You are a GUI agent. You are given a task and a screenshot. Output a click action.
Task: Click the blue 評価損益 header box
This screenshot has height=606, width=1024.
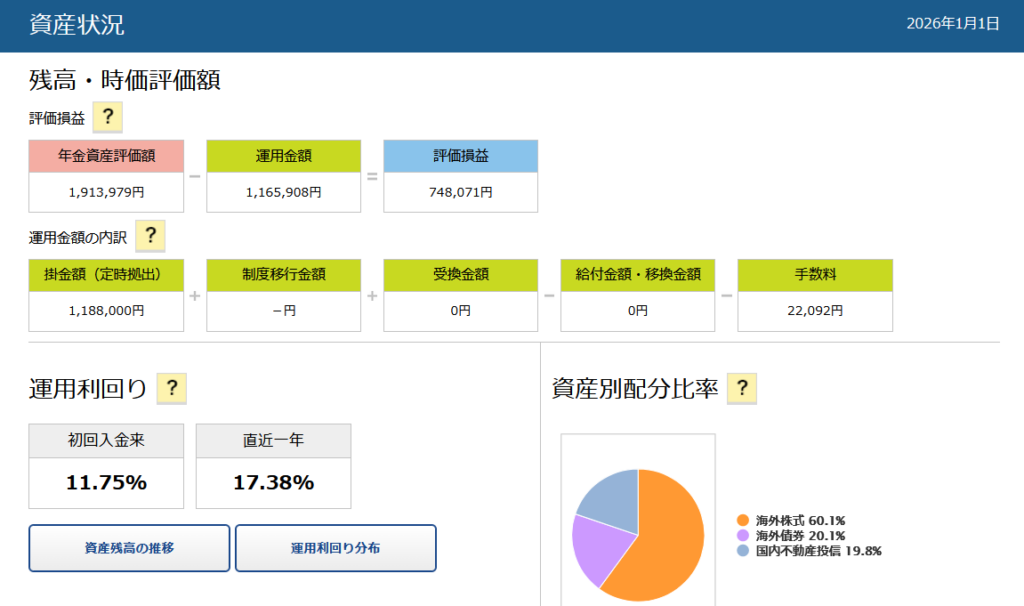460,156
